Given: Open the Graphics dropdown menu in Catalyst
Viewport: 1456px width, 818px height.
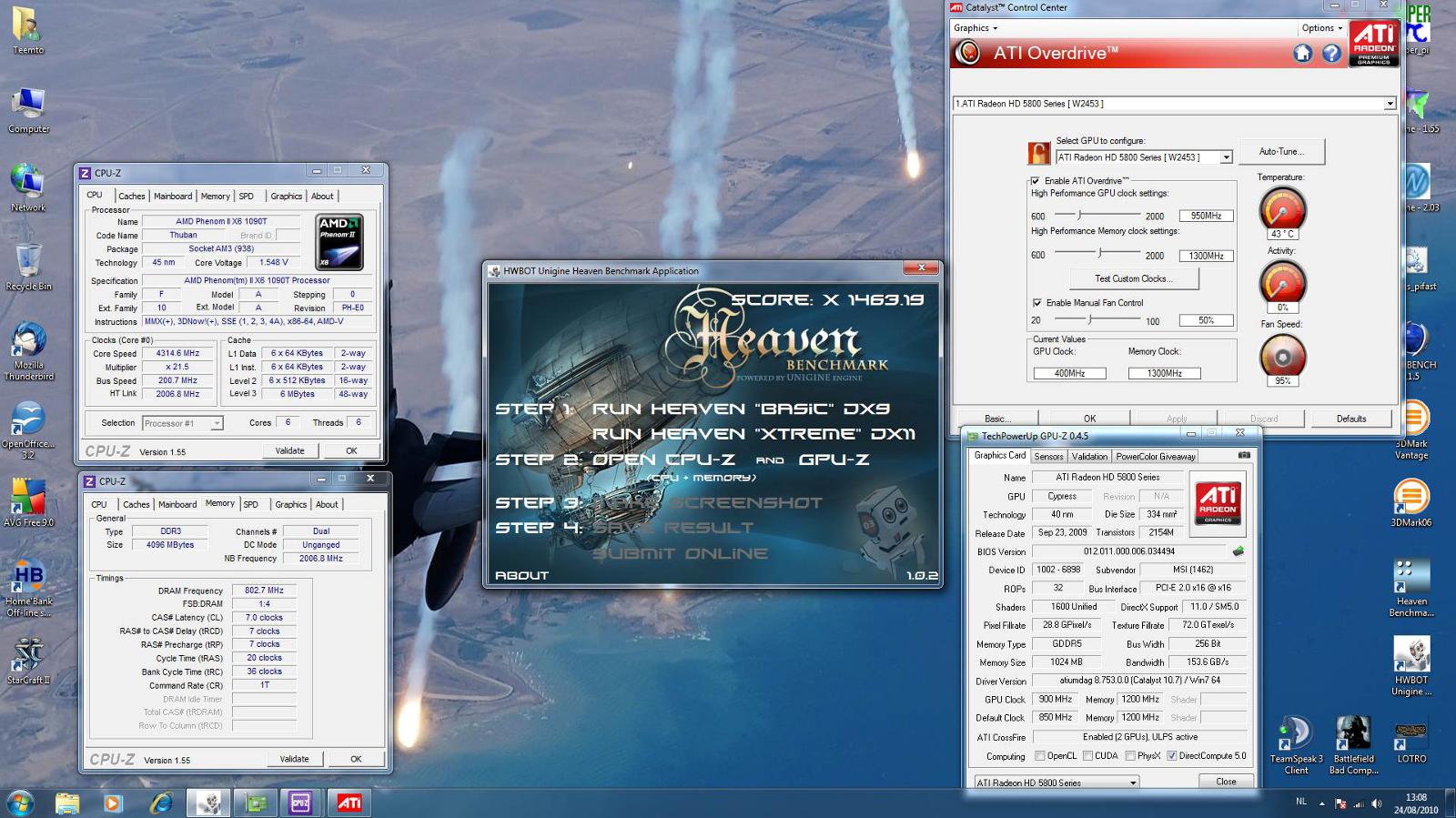Looking at the screenshot, I should (x=975, y=28).
